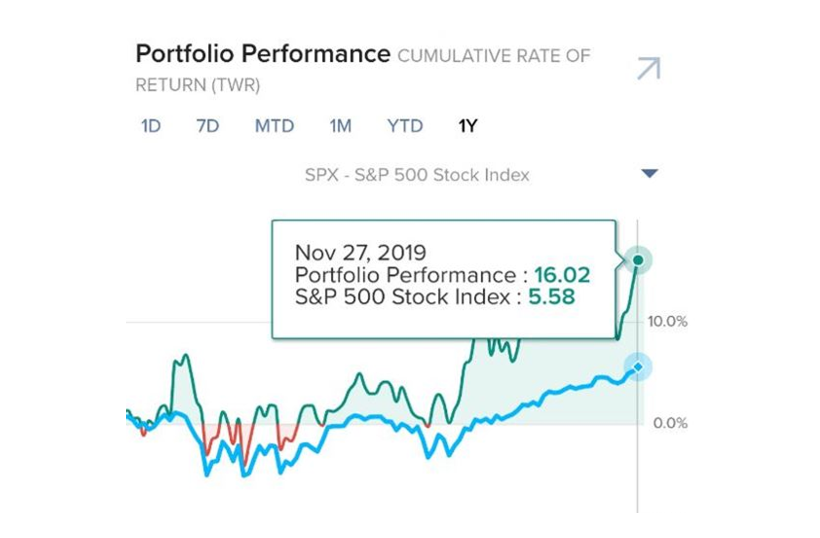Choose the MTD period tab
The height and width of the screenshot is (538, 820).
point(274,126)
